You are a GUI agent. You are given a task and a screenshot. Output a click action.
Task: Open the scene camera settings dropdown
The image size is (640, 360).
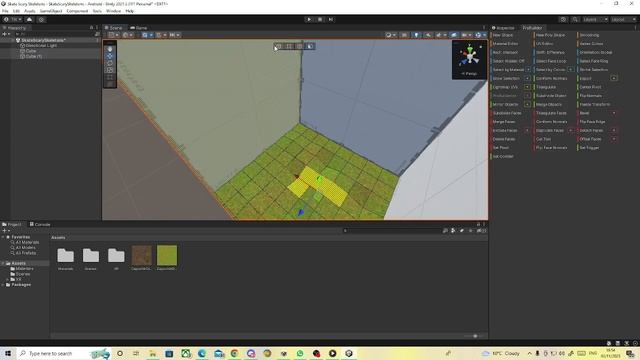point(466,35)
